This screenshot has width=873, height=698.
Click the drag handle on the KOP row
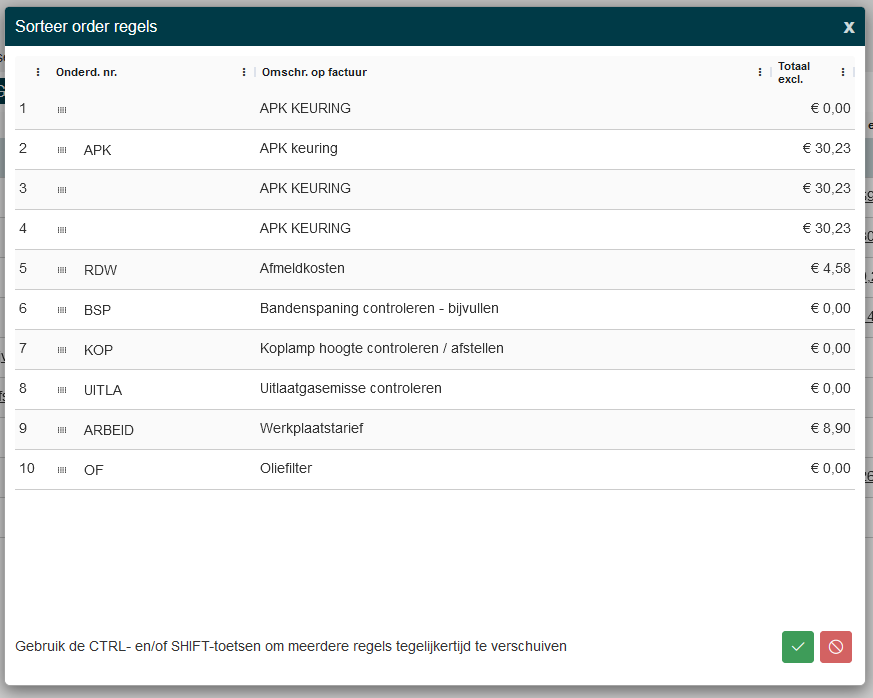pos(62,350)
